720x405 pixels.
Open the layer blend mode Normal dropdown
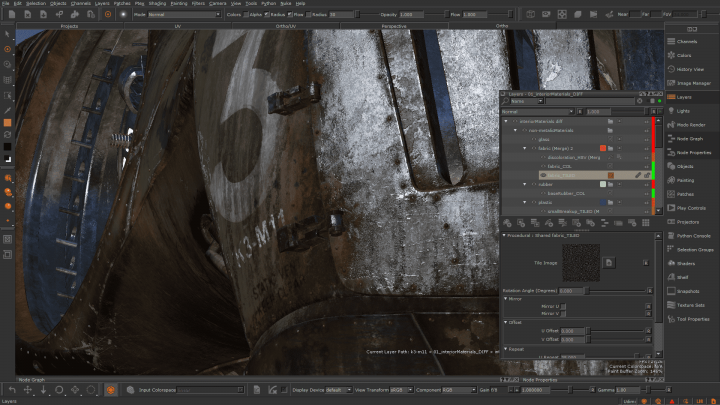(539, 111)
